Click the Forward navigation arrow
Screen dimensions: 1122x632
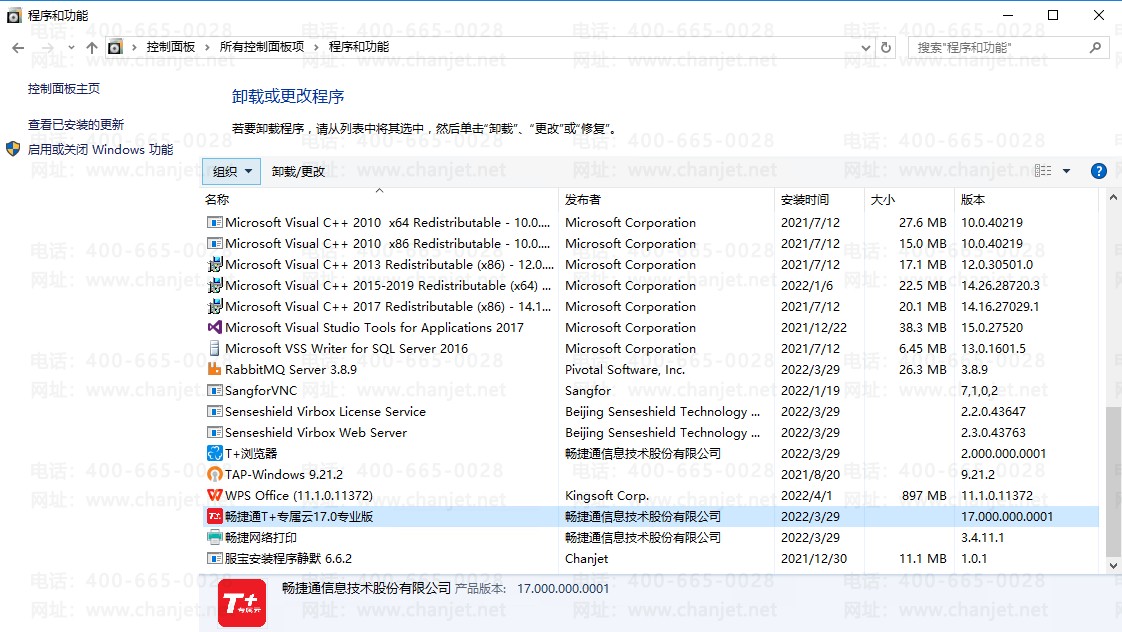[x=47, y=48]
